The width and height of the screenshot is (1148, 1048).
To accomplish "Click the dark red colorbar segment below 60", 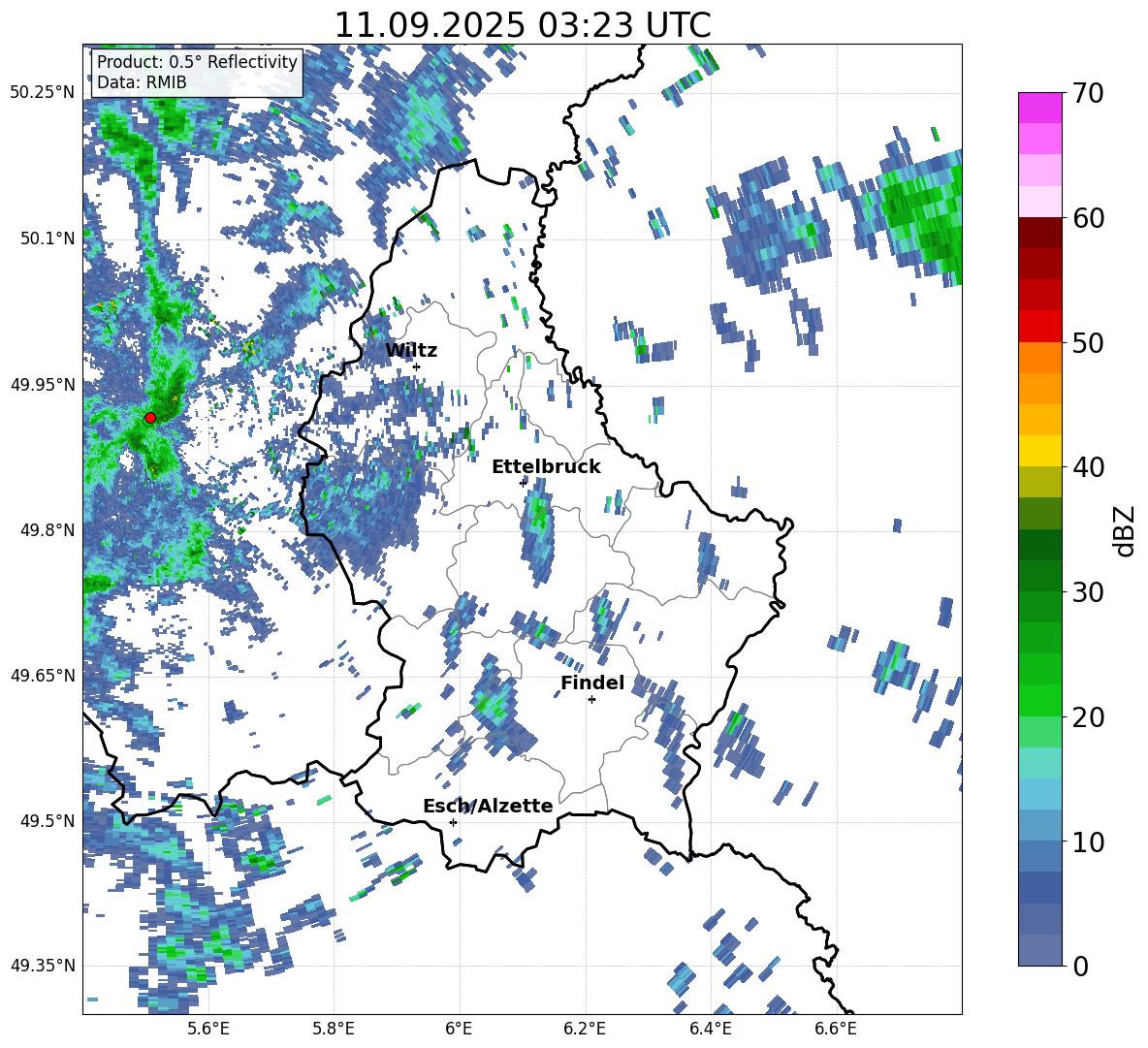I will pos(1040,233).
